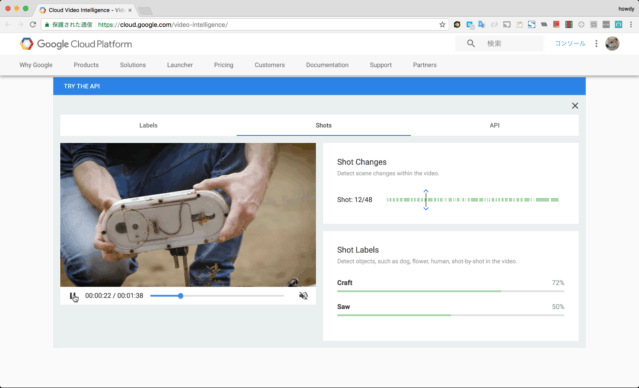Open the Chrome three-dot menu
The width and height of the screenshot is (639, 388).
point(631,24)
